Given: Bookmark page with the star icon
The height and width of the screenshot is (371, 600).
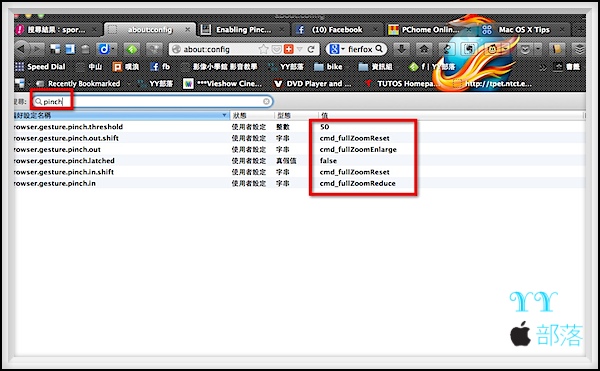Looking at the screenshot, I should (x=263, y=49).
